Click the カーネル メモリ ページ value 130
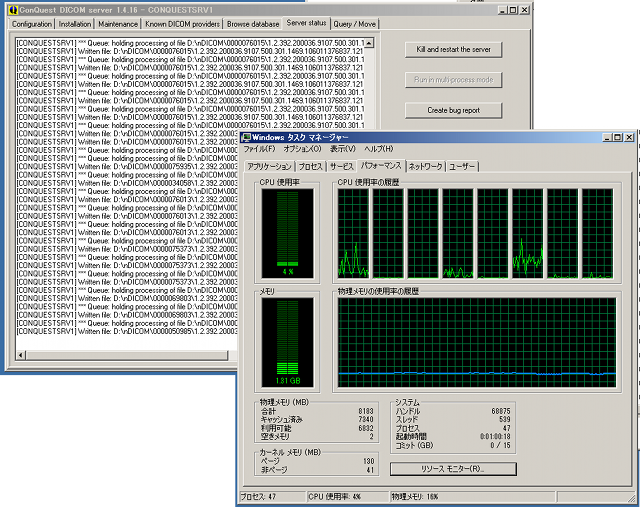 [x=369, y=461]
